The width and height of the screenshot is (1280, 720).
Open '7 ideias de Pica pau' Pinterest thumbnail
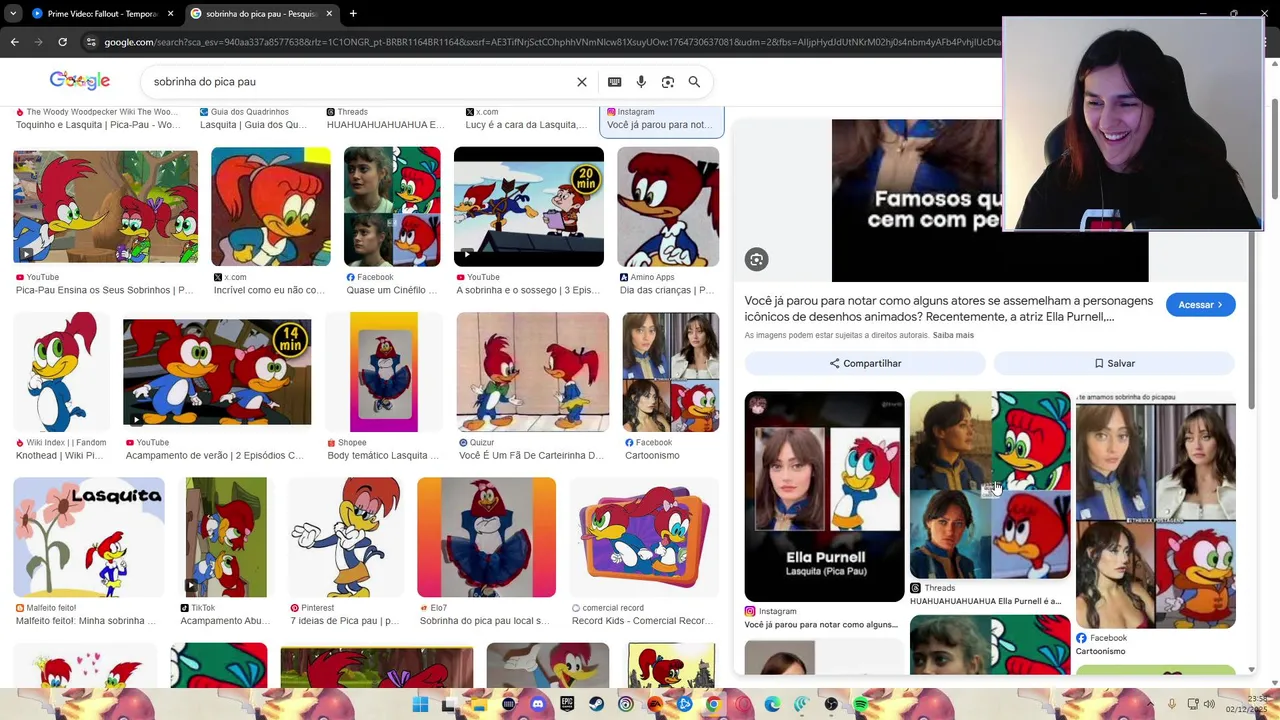[346, 537]
